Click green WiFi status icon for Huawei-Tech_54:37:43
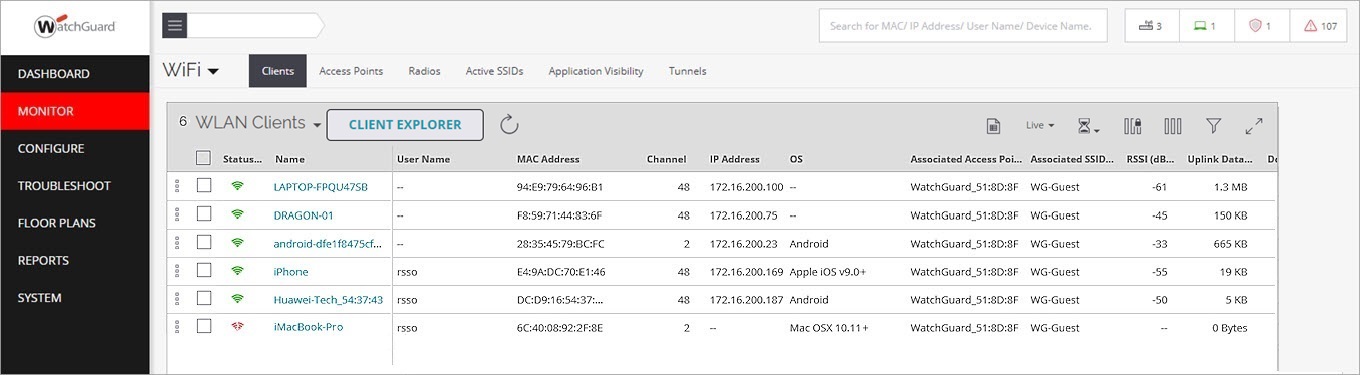Image resolution: width=1360 pixels, height=375 pixels. click(x=237, y=298)
